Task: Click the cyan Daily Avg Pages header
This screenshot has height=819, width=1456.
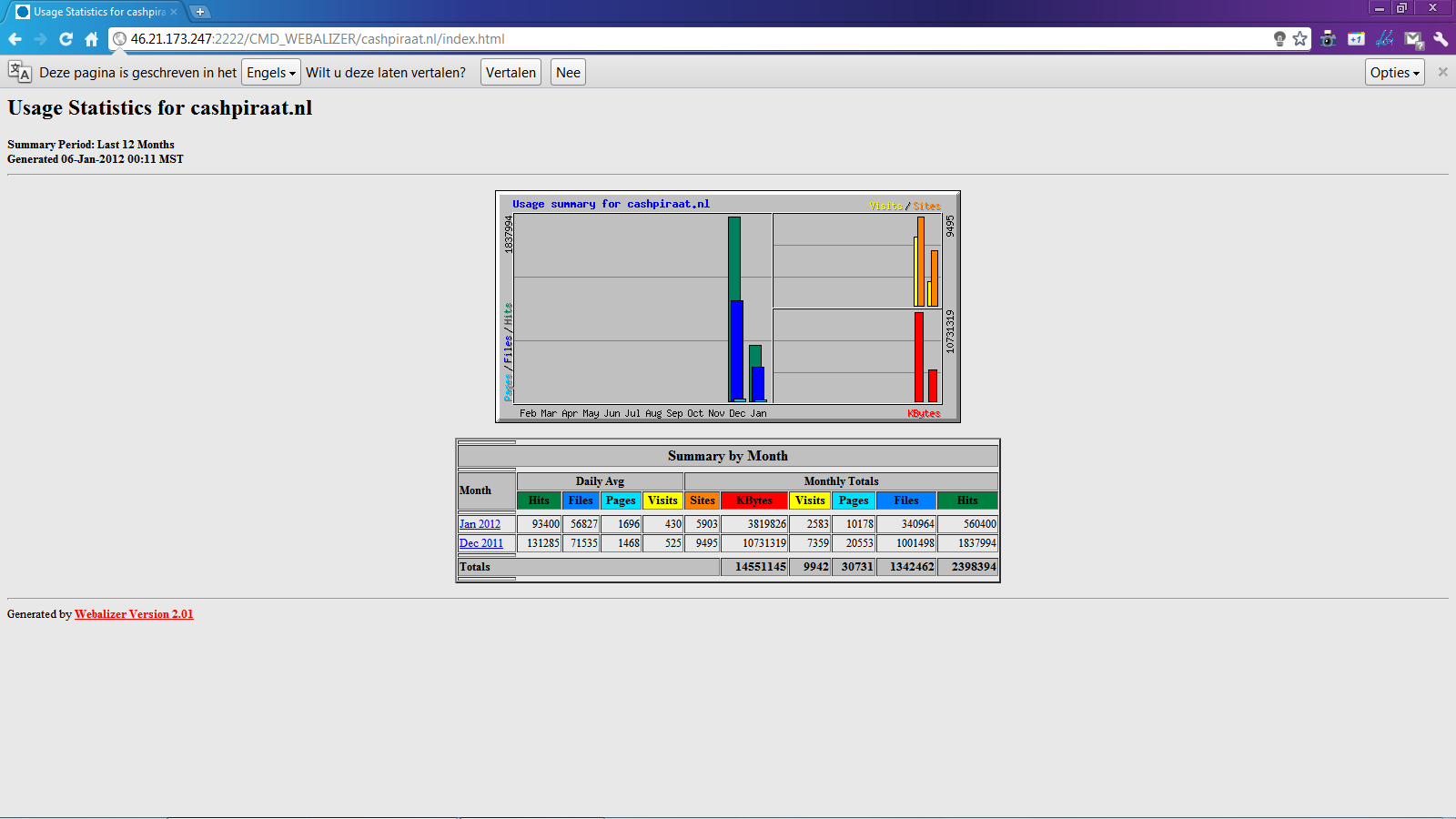Action: coord(621,500)
